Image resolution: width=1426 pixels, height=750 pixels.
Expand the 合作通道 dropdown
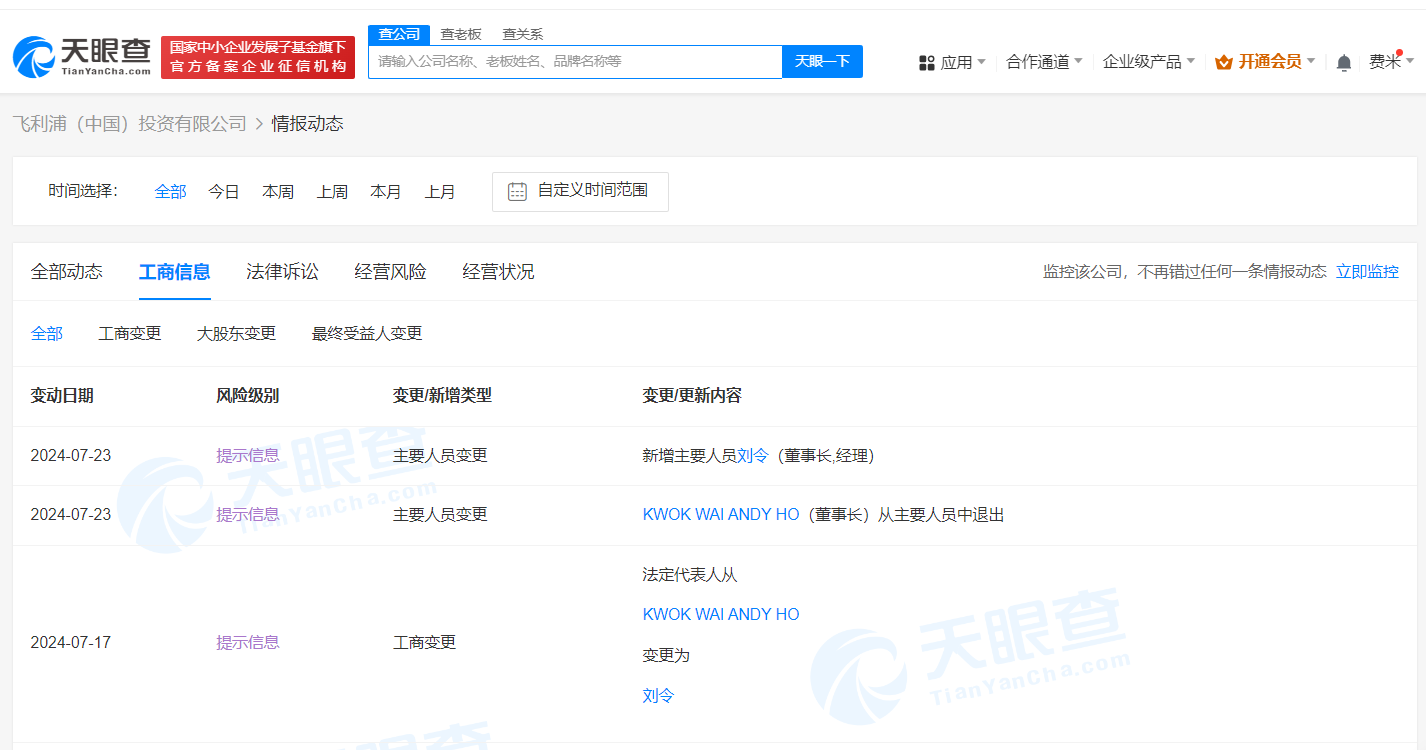click(x=1044, y=62)
